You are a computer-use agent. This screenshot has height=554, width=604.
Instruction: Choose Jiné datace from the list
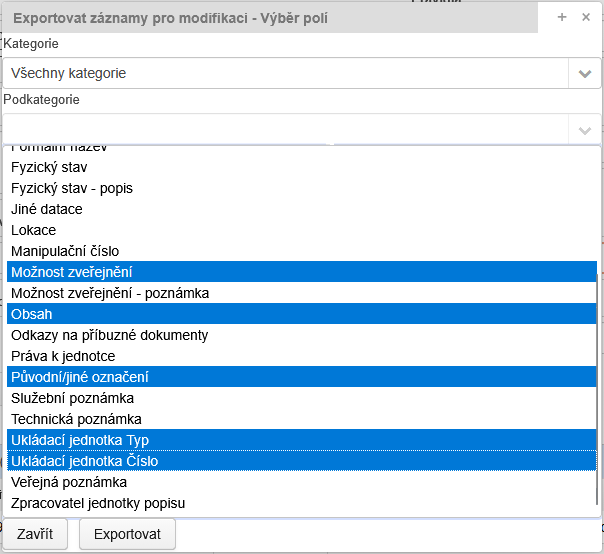point(46,209)
